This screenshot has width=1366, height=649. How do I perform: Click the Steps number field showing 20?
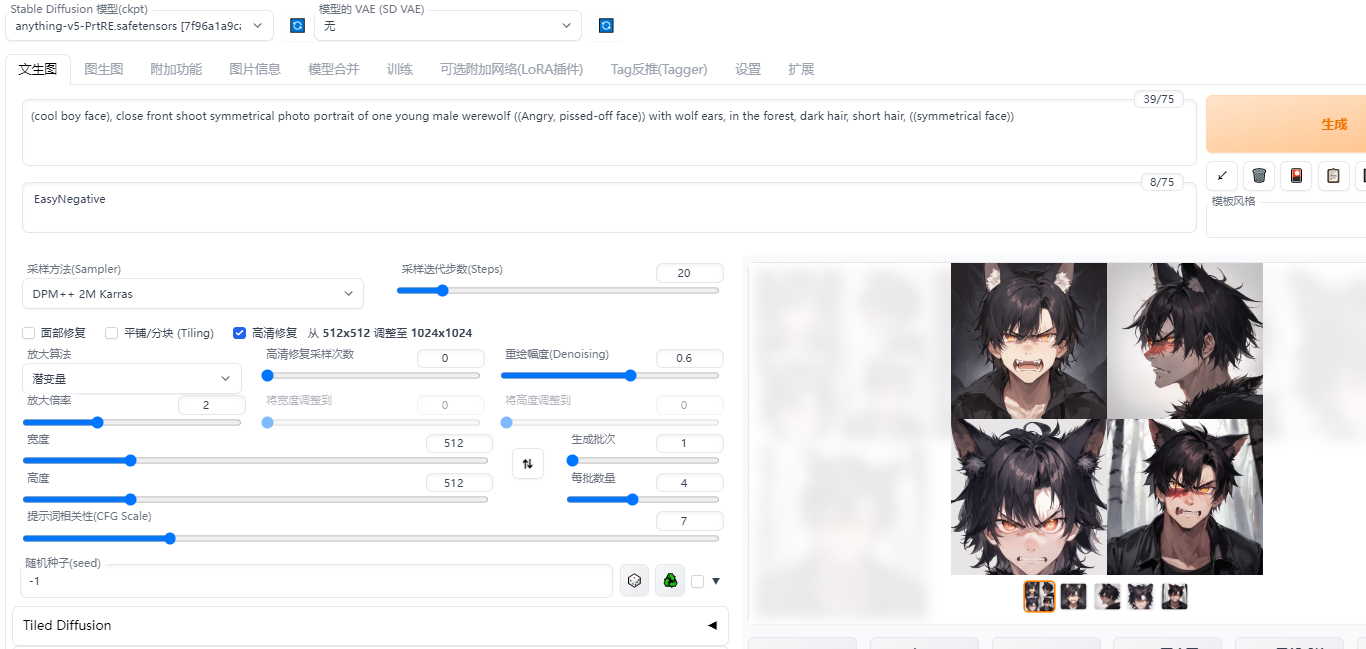(x=690, y=273)
